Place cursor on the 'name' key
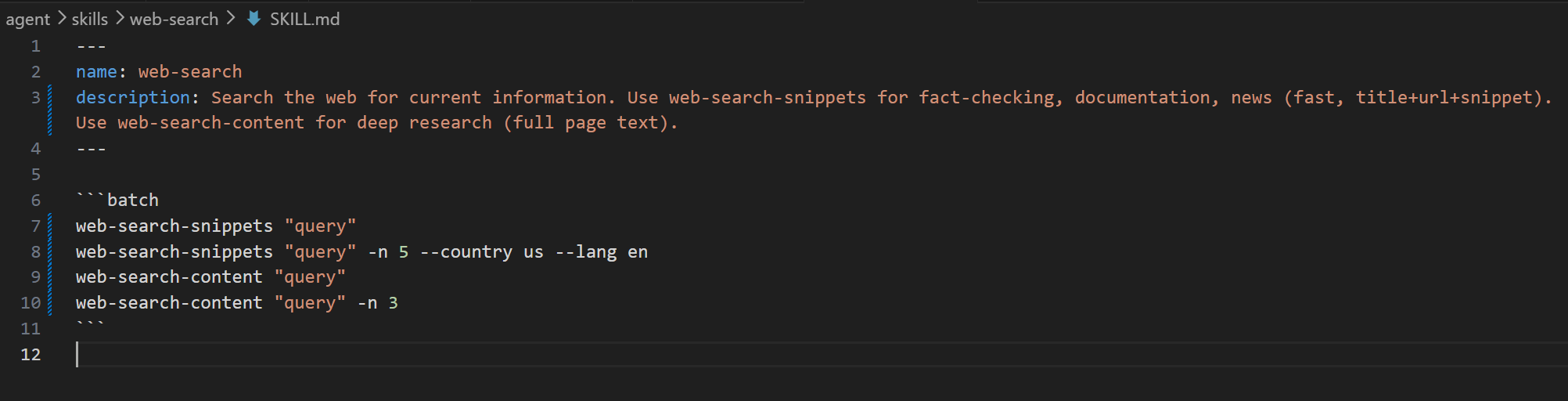The image size is (1568, 401). [96, 72]
